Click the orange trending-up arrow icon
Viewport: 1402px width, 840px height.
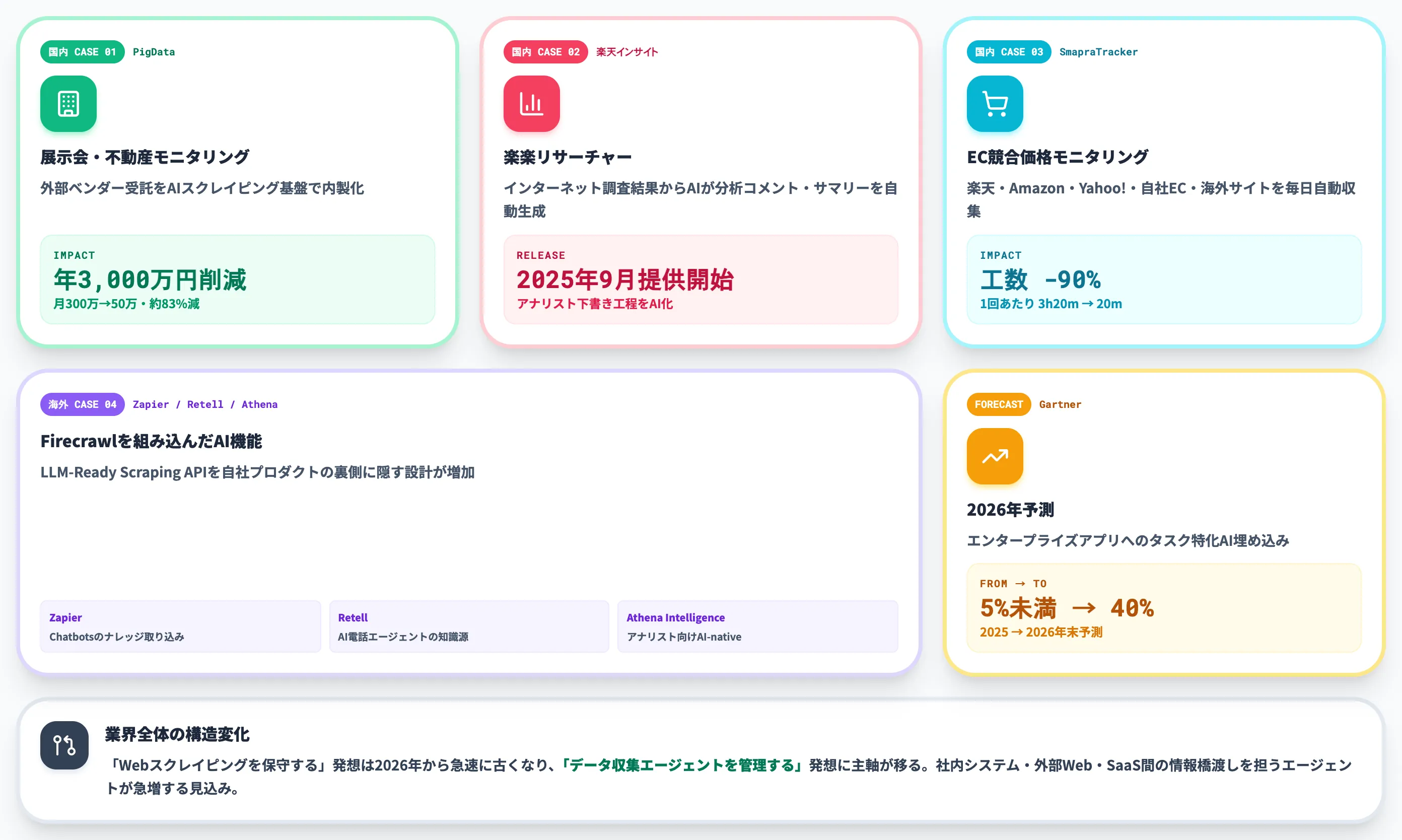(995, 456)
